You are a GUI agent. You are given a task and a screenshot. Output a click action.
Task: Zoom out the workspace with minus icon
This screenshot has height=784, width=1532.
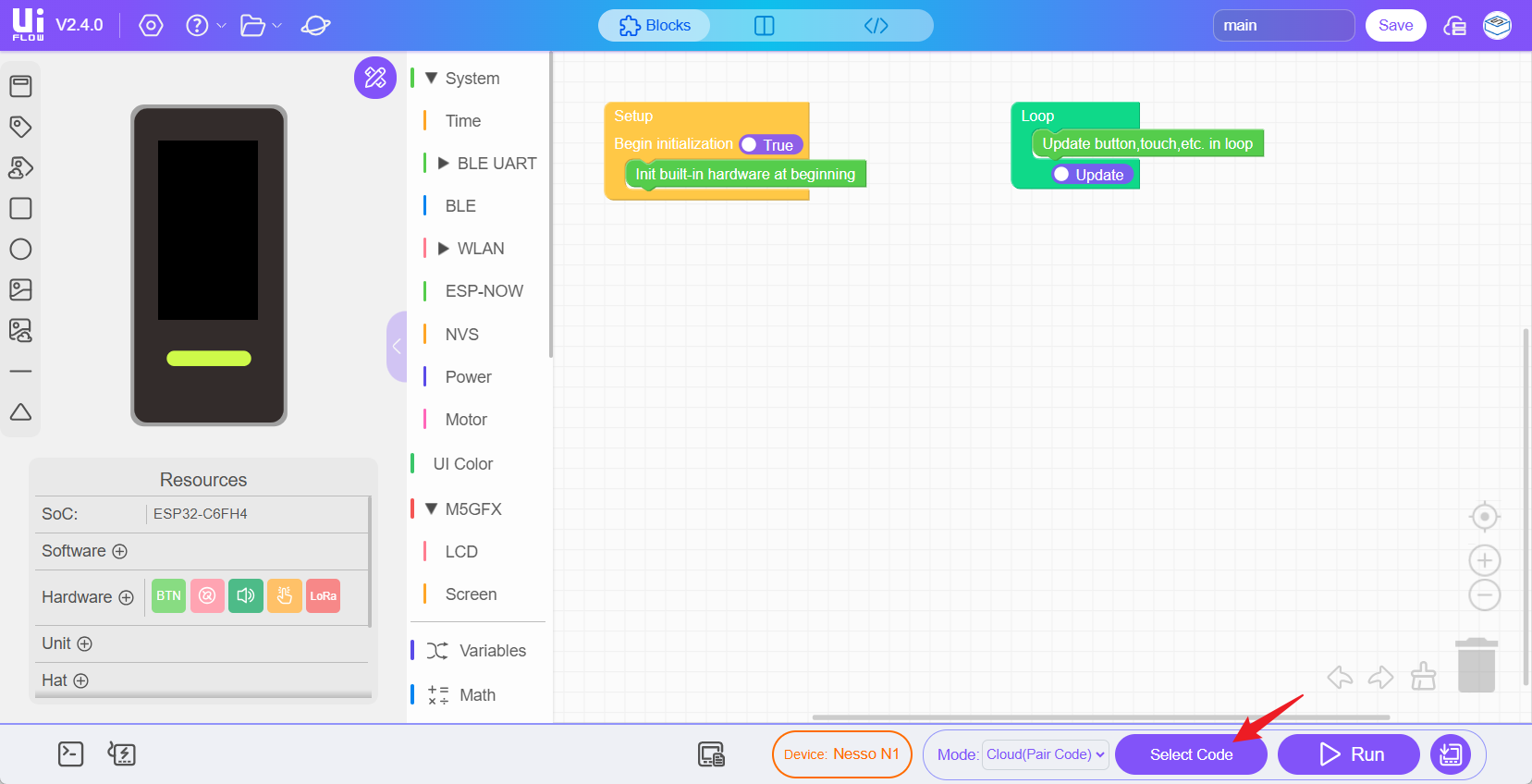[x=1484, y=595]
